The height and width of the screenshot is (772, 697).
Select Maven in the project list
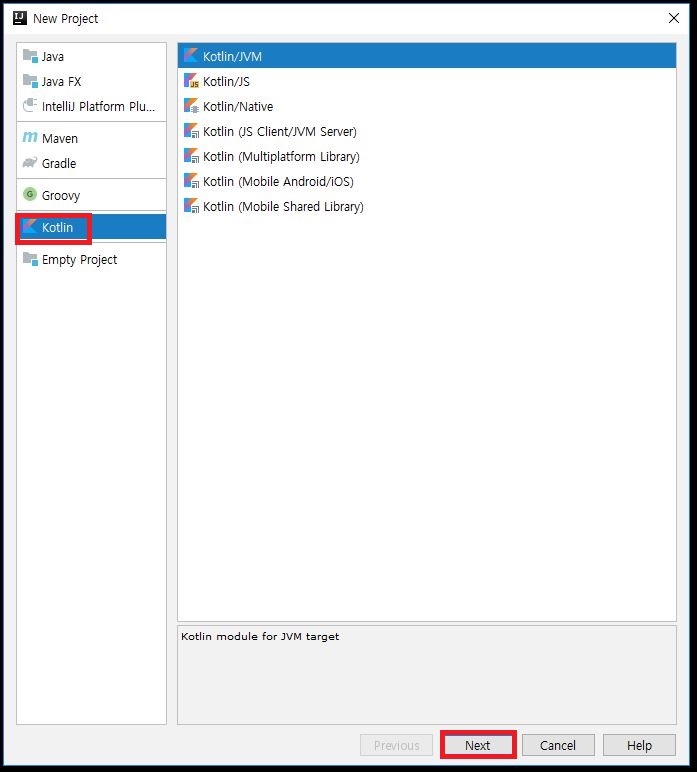click(92, 138)
